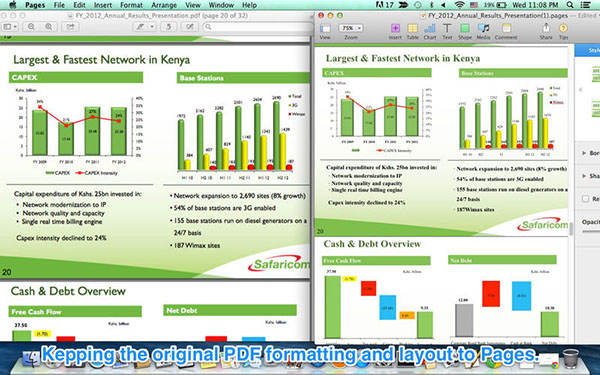Click the Share icon in Pages toolbar
Viewport: 600px width, 375px height.
pyautogui.click(x=546, y=28)
